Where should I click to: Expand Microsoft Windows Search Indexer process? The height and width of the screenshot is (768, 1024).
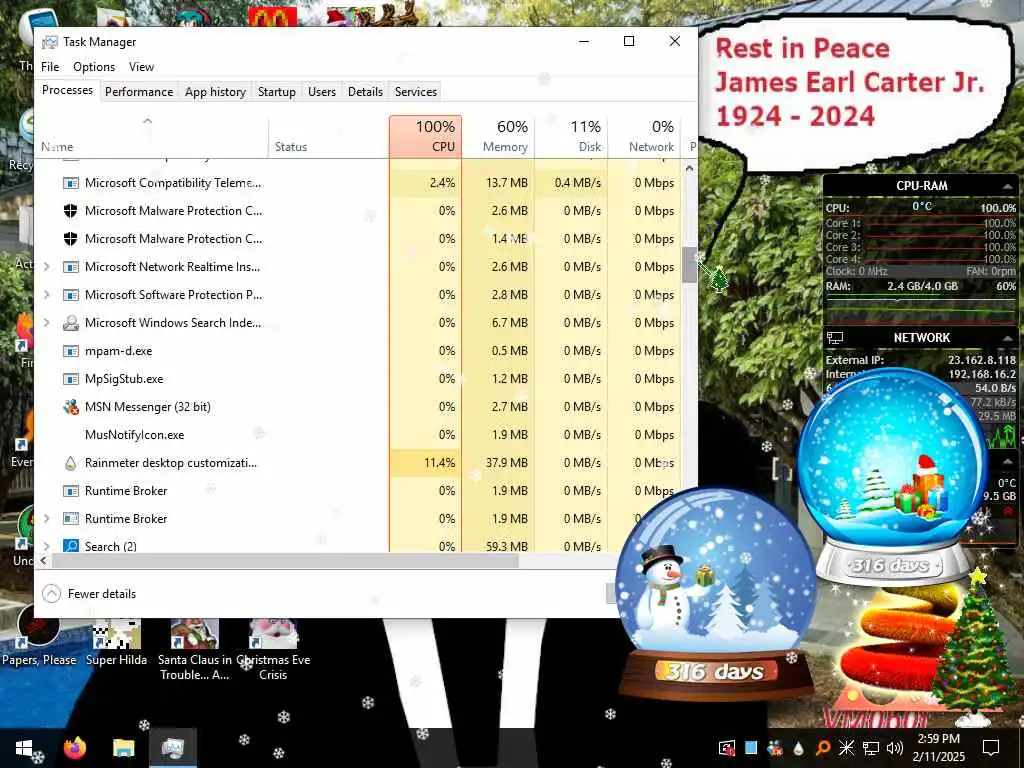(46, 323)
